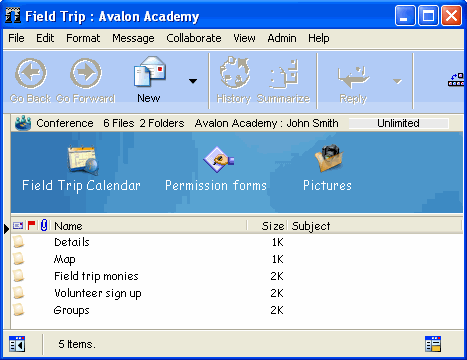Toggle the list view icon at bottom right
467x360 pixels.
click(x=433, y=344)
